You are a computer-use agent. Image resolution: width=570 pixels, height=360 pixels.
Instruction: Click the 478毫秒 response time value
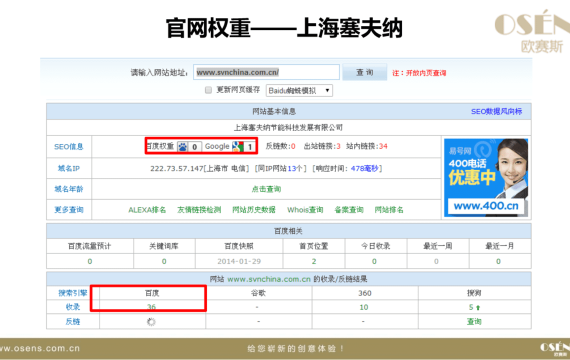coord(365,168)
